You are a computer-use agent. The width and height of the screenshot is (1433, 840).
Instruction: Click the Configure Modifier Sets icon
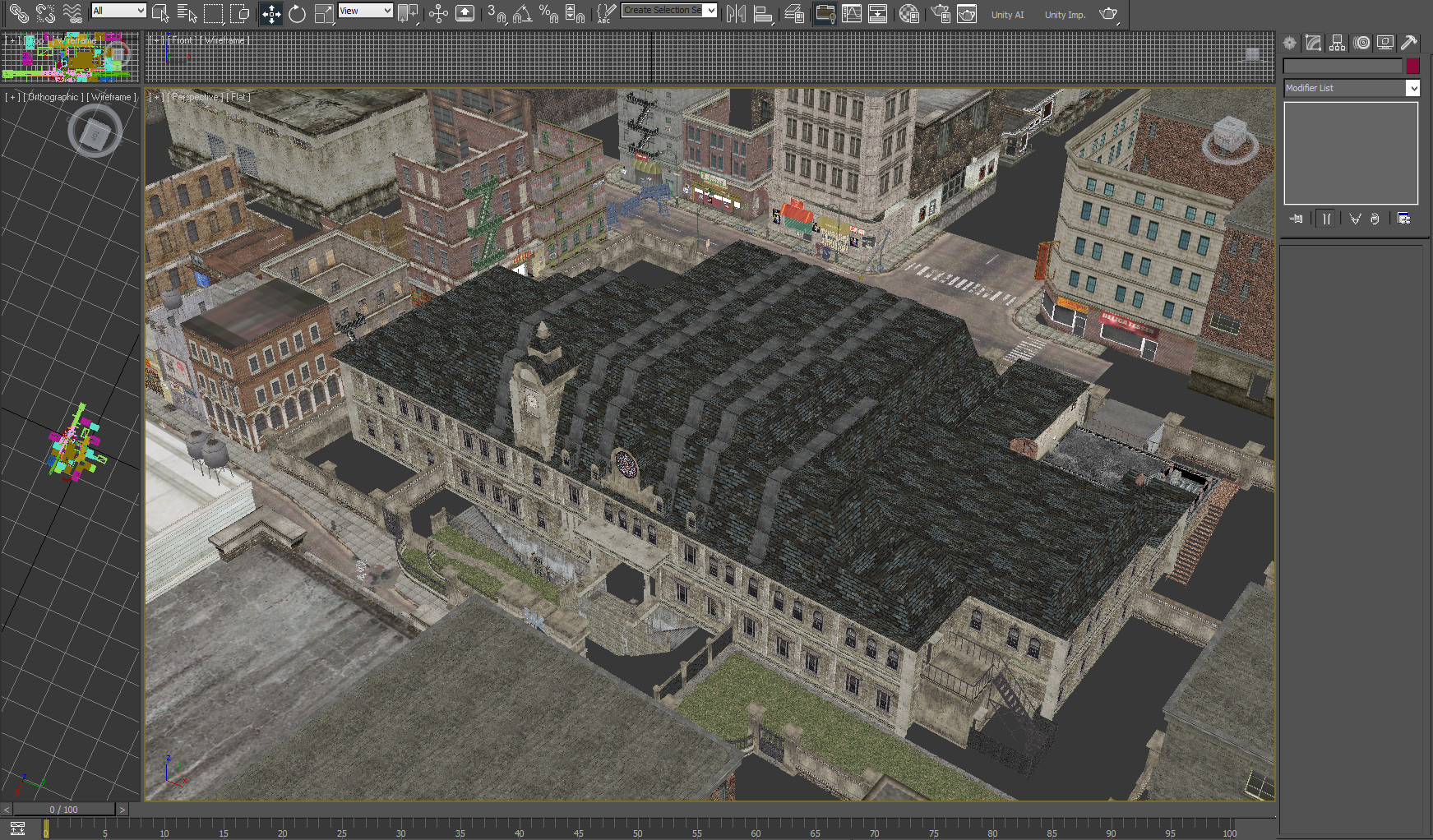(1403, 219)
